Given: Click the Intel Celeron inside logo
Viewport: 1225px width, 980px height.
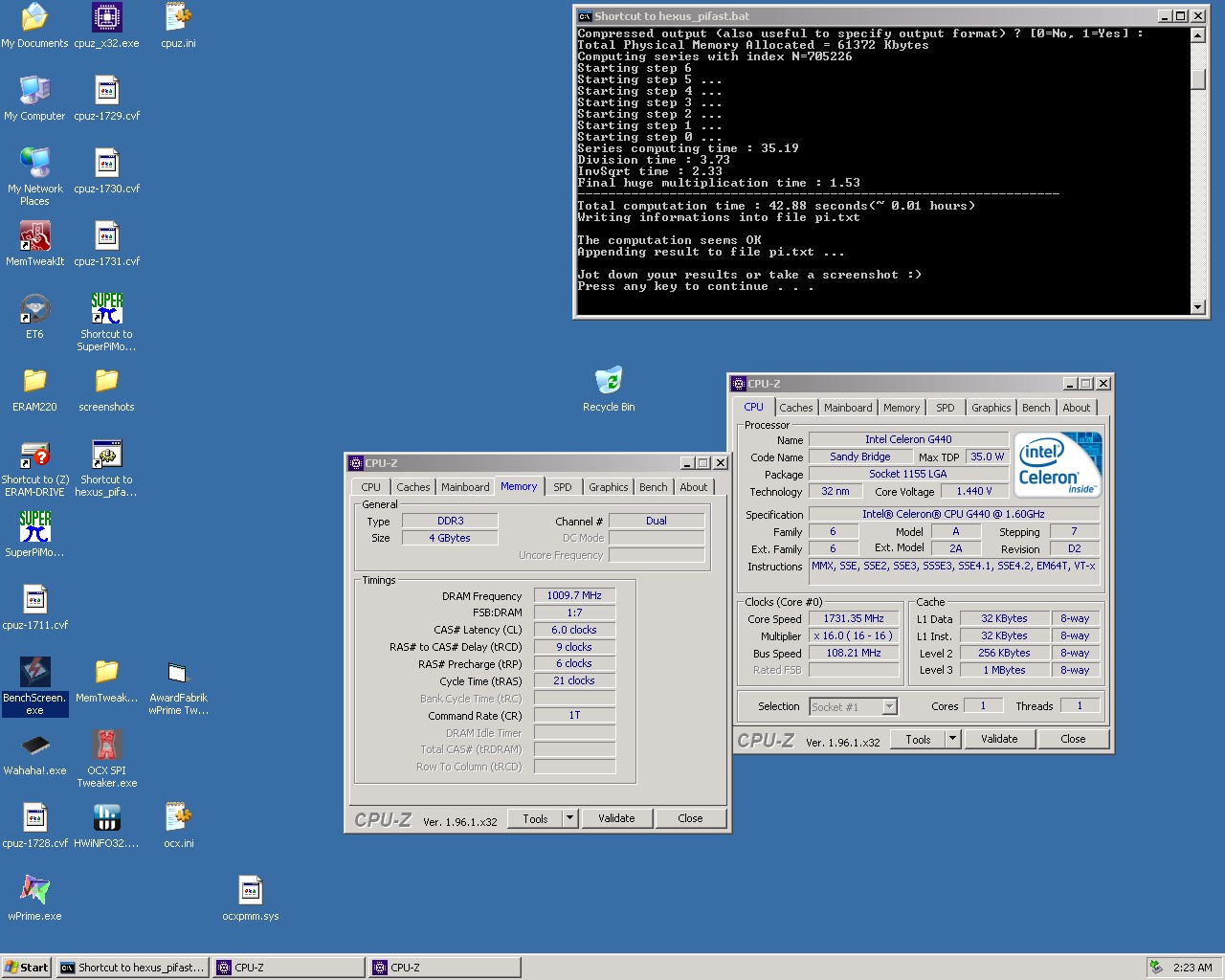Looking at the screenshot, I should tap(1058, 464).
